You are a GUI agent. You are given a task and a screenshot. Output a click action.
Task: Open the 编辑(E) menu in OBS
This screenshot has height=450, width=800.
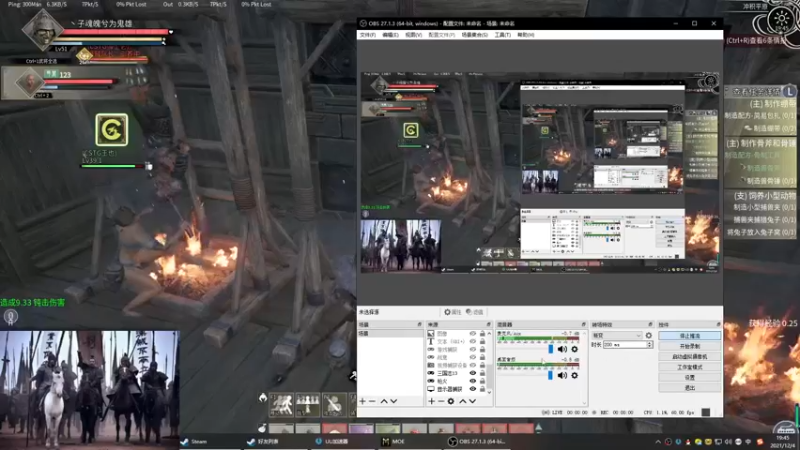[390, 35]
